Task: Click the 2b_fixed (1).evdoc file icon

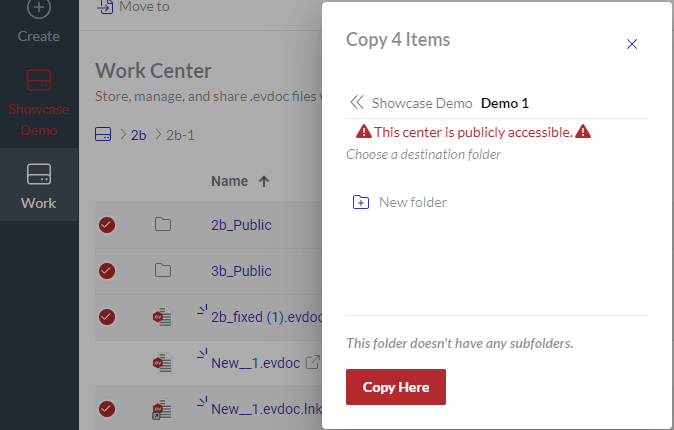Action: coord(162,317)
